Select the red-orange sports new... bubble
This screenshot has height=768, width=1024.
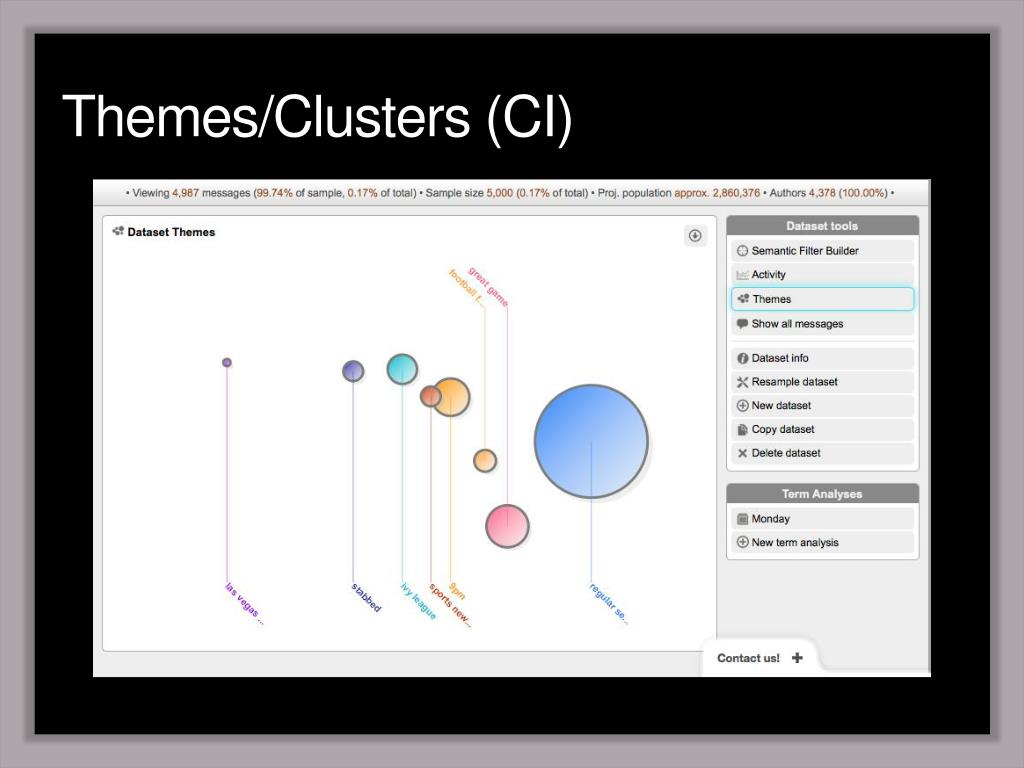click(x=428, y=396)
